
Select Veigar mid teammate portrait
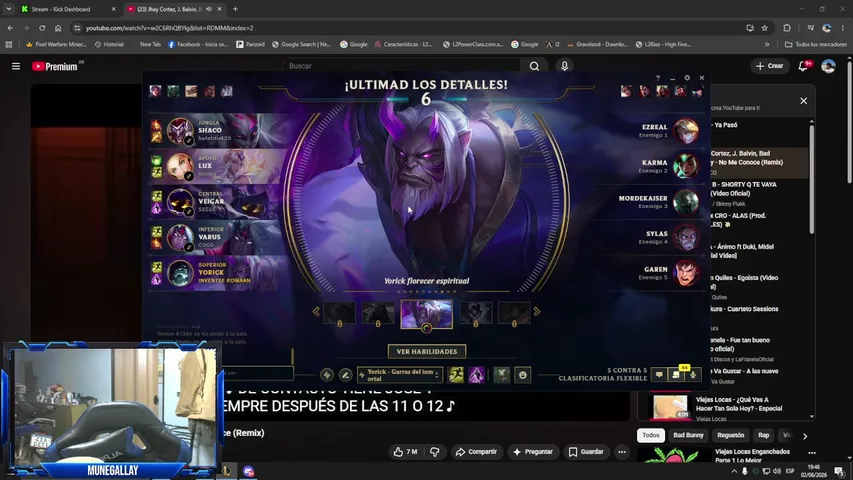click(180, 202)
